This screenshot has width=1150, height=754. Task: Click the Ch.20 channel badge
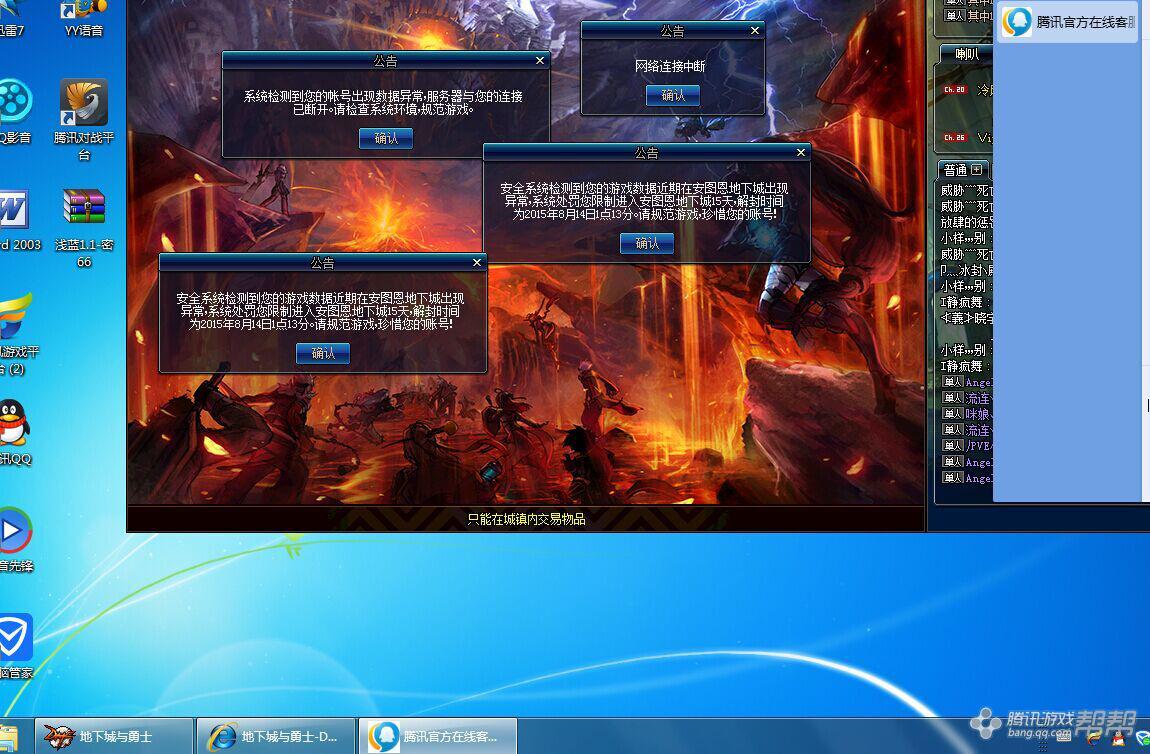pos(954,89)
